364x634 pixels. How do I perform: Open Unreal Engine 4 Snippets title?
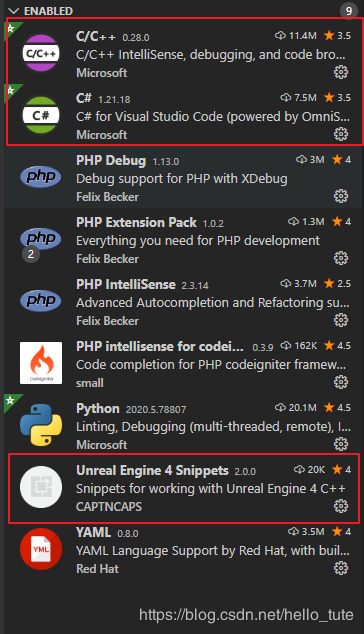(152, 470)
